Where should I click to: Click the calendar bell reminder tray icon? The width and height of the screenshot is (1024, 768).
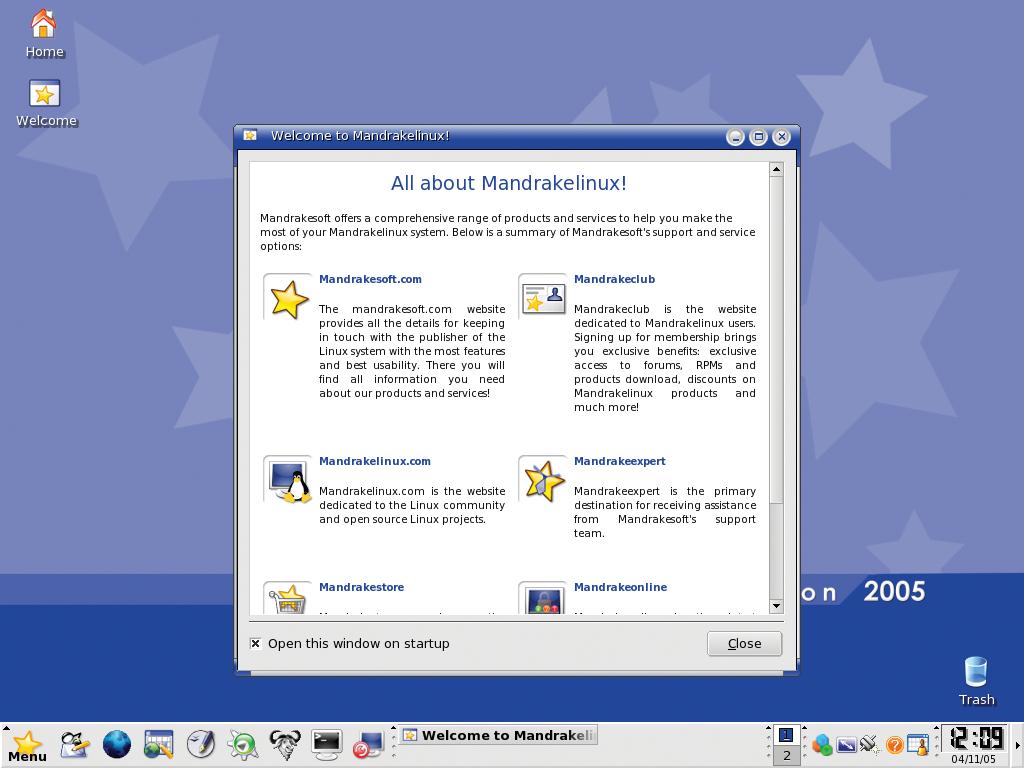pos(918,744)
